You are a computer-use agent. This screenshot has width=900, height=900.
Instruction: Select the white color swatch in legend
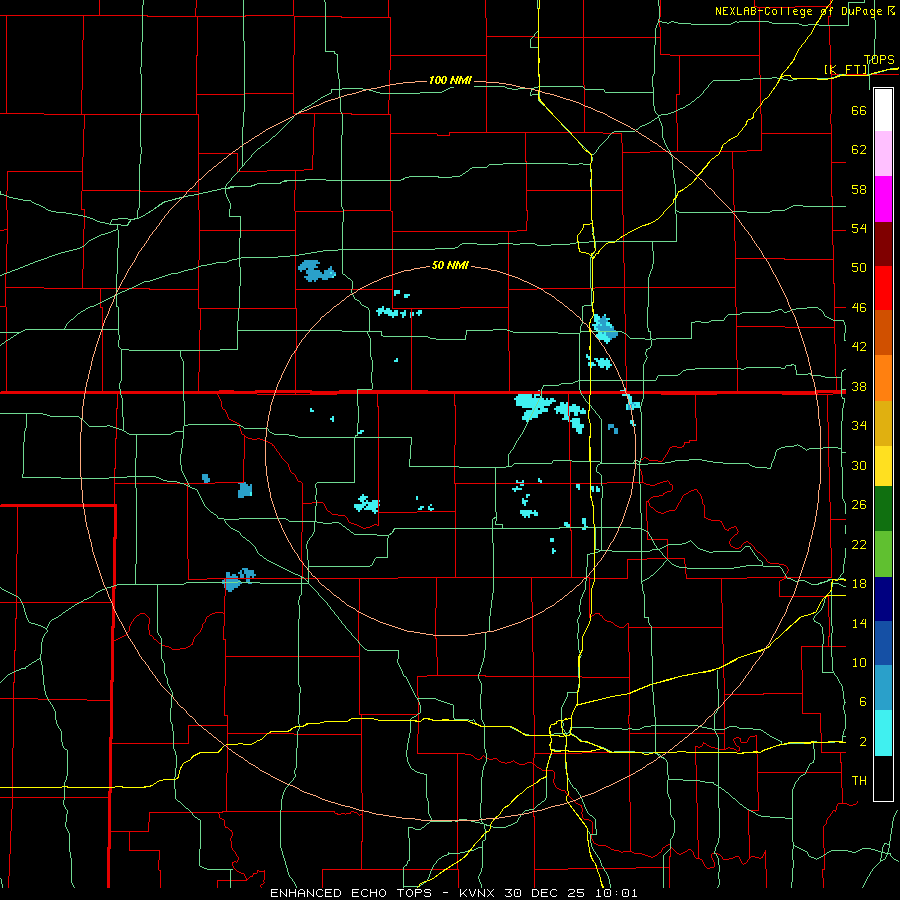883,110
